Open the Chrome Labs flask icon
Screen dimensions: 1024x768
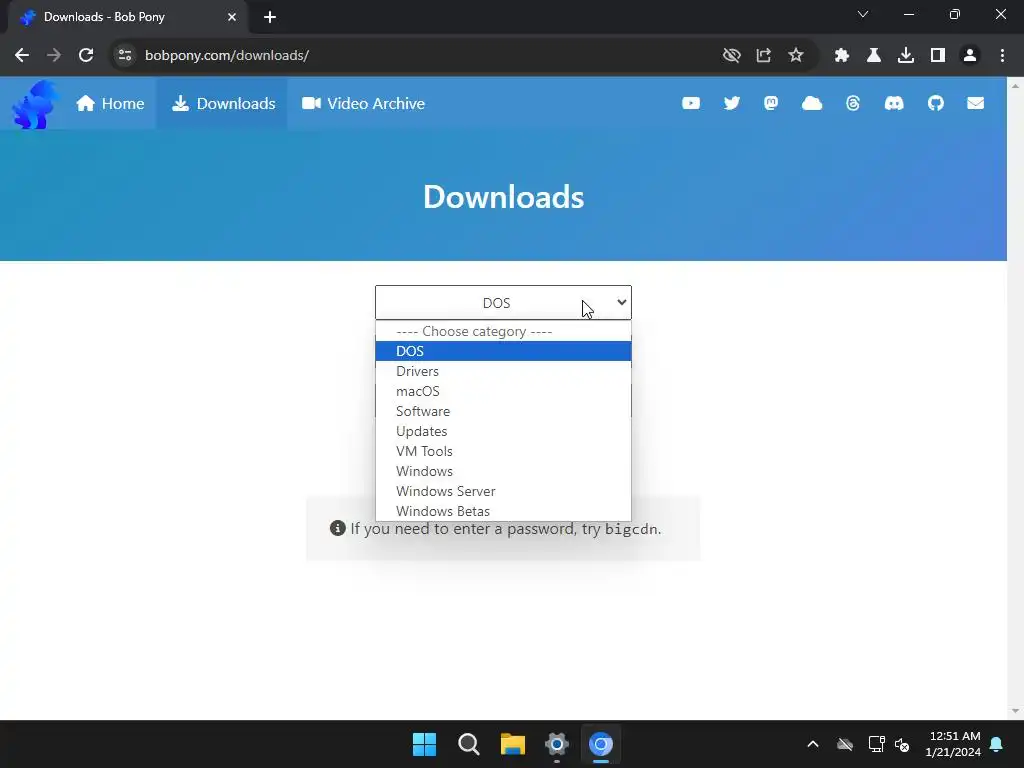pyautogui.click(x=874, y=55)
